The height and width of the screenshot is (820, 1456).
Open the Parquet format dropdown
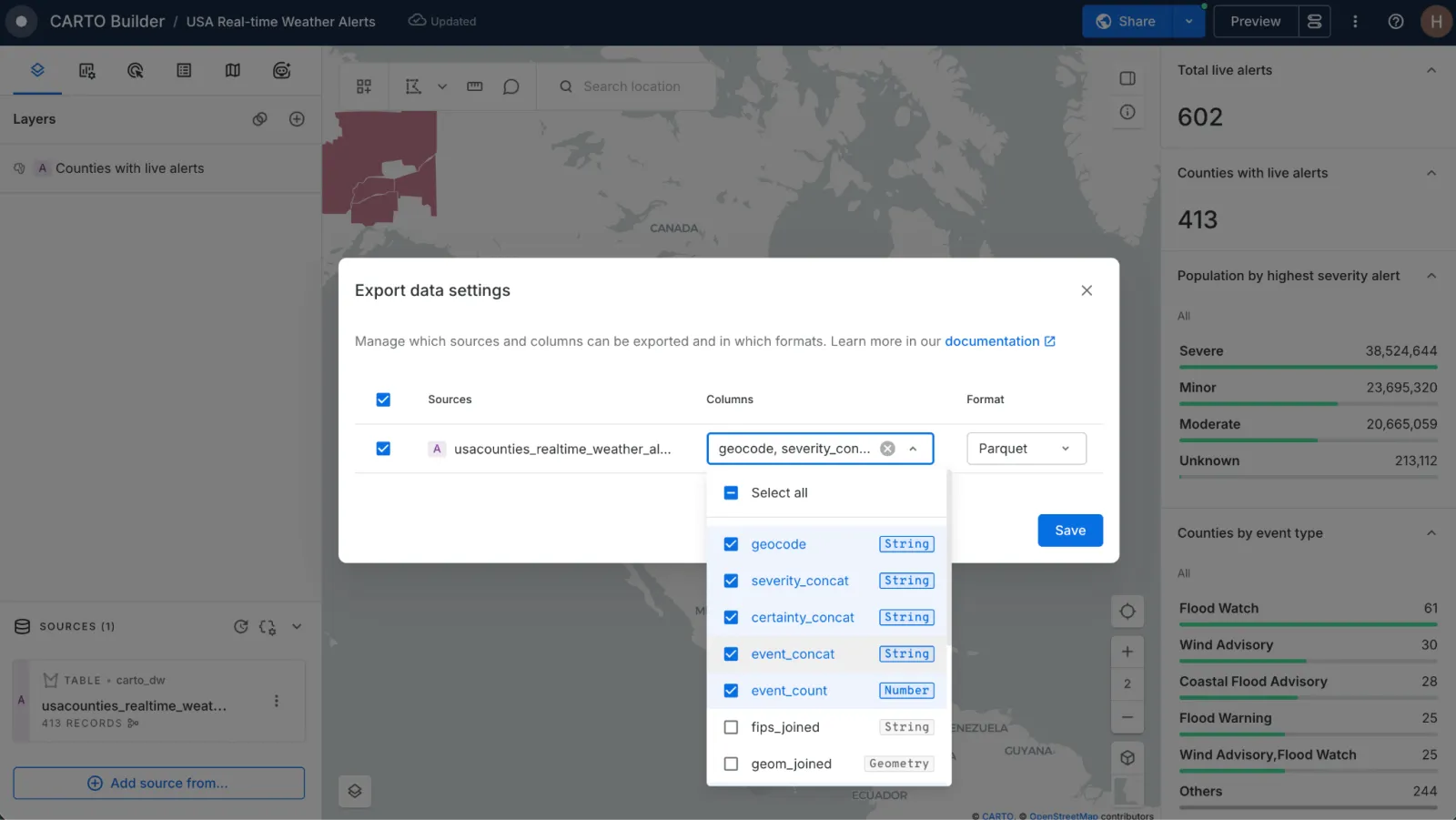(1026, 449)
